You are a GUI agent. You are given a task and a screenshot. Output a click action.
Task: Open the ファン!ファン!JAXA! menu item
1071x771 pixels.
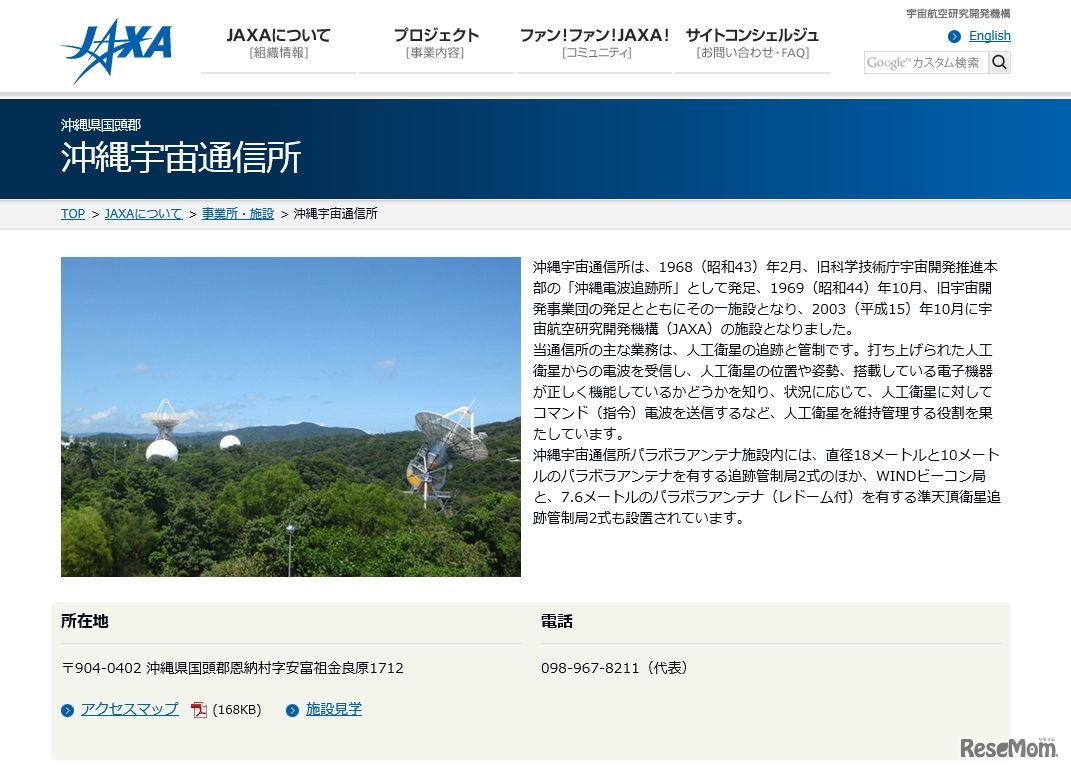tap(595, 38)
